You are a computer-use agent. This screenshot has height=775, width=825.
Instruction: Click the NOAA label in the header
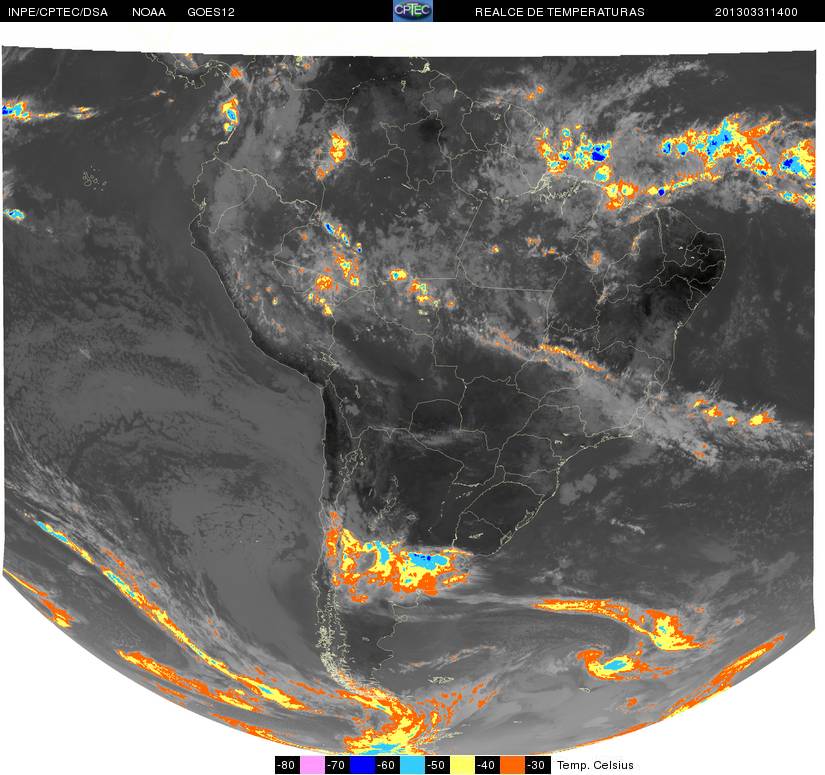click(x=149, y=12)
